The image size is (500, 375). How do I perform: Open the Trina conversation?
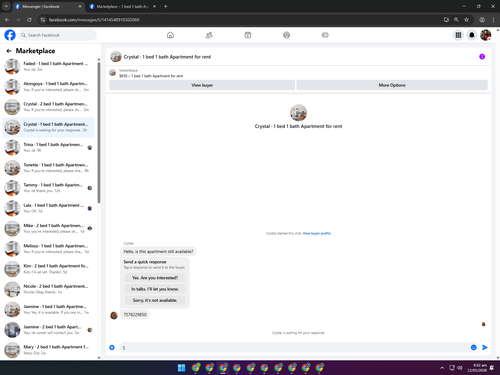click(x=49, y=147)
